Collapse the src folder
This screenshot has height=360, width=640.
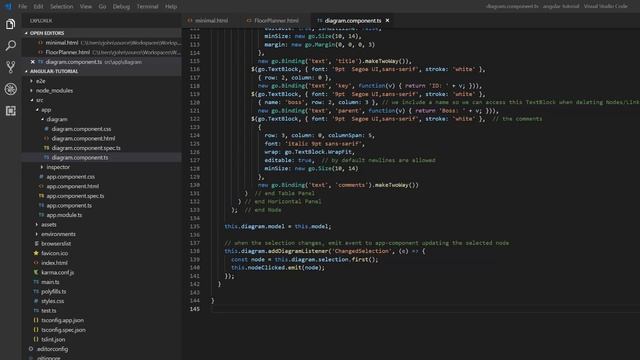coord(39,100)
